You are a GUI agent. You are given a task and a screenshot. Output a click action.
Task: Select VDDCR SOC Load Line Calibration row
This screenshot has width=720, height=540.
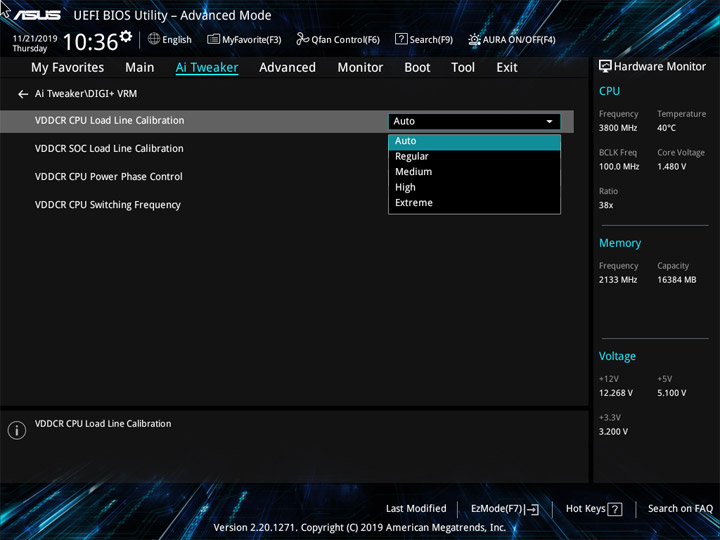(109, 149)
